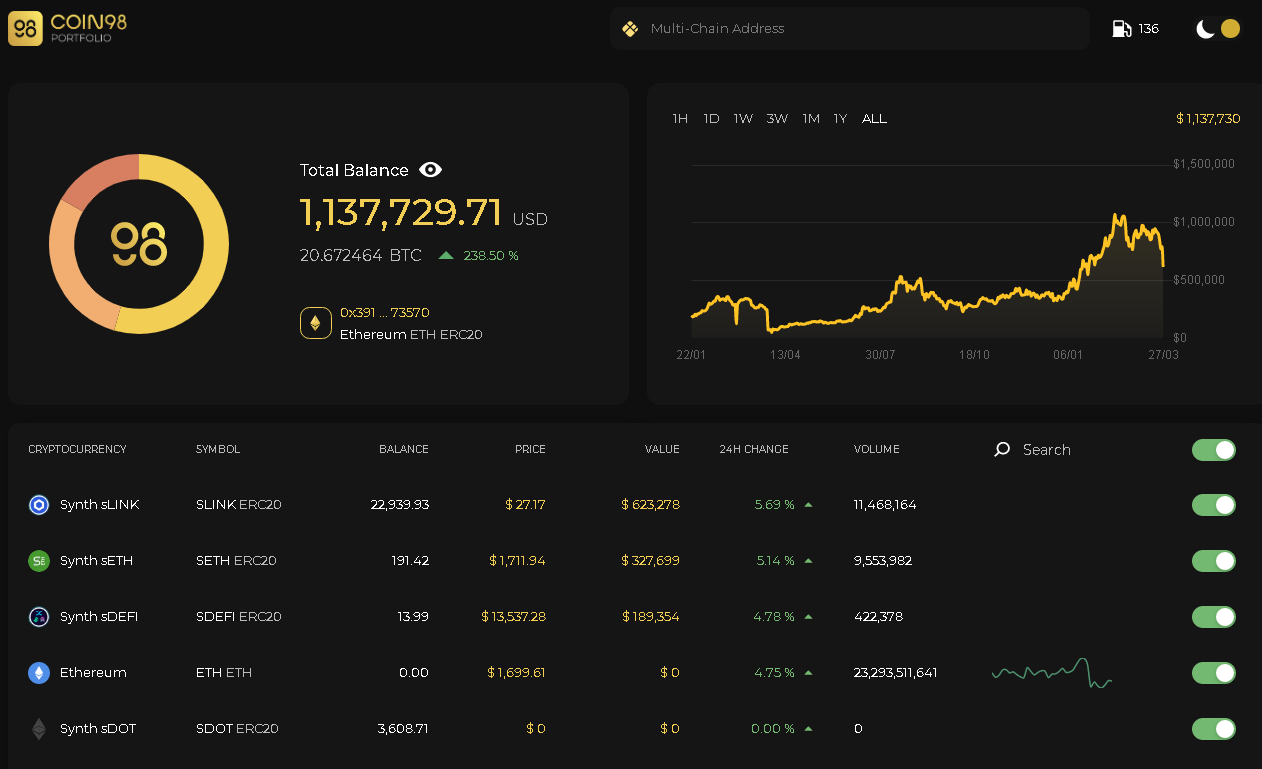Click the up arrow next to 0.00 %
This screenshot has width=1262, height=769.
coord(808,729)
